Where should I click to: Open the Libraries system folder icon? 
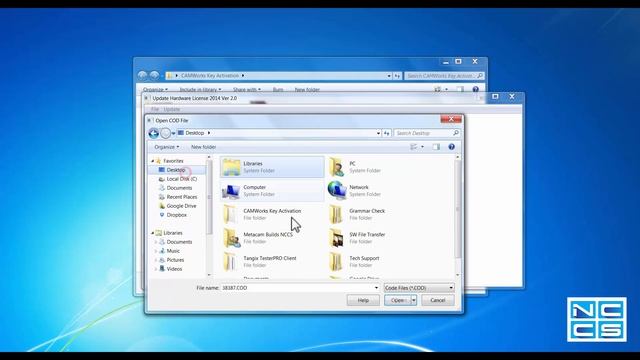[x=231, y=167]
